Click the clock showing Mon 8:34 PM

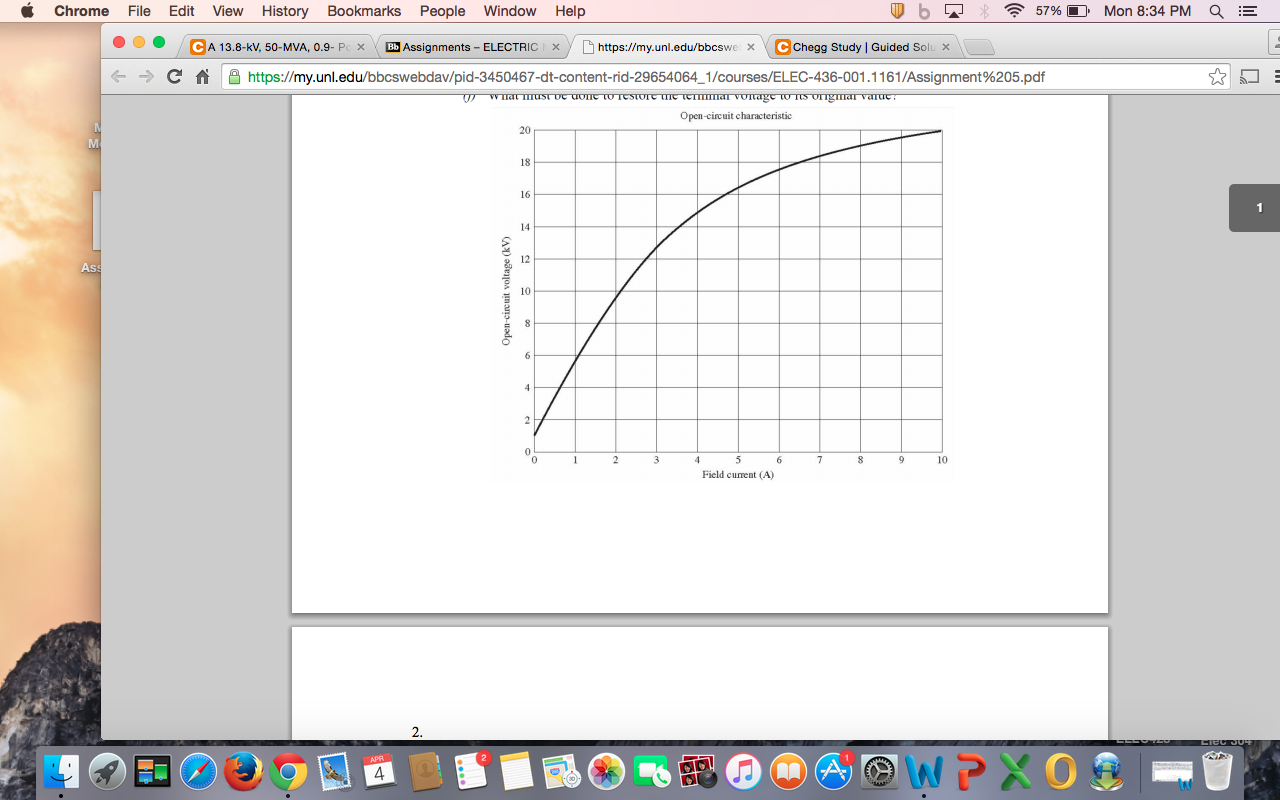click(x=1147, y=11)
